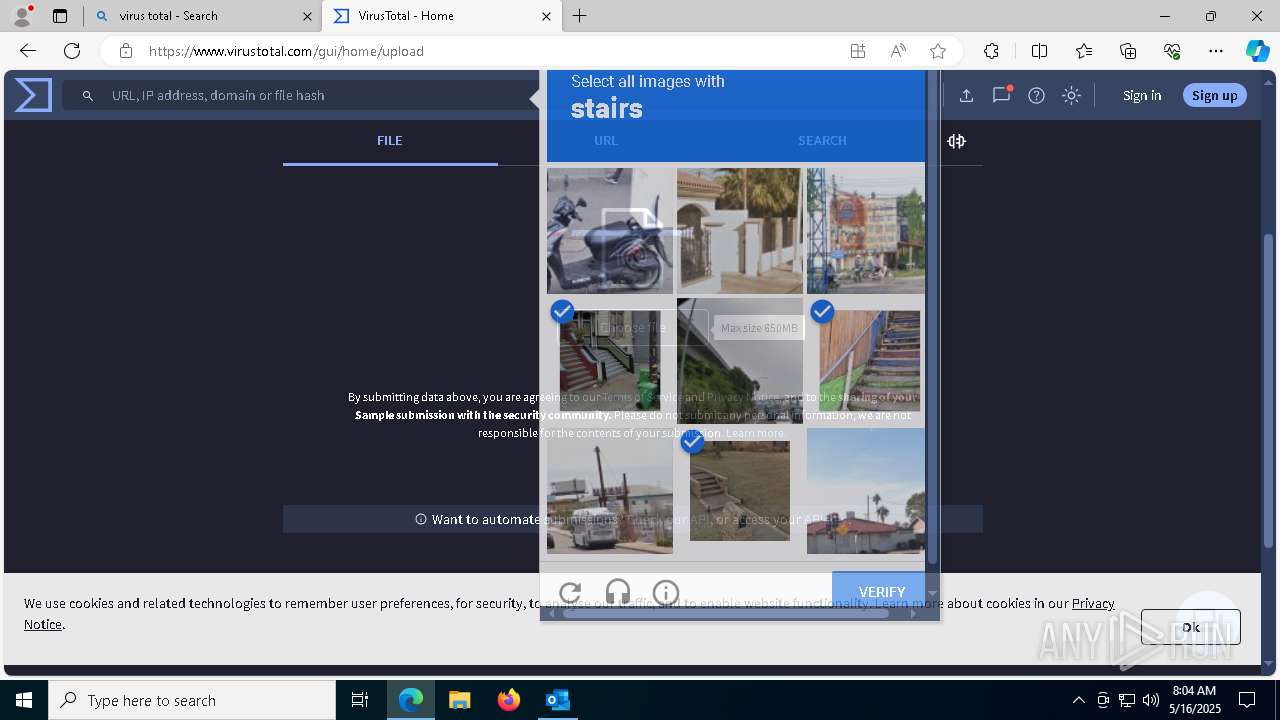Open the notifications comment icon
The height and width of the screenshot is (720, 1280).
point(1001,95)
